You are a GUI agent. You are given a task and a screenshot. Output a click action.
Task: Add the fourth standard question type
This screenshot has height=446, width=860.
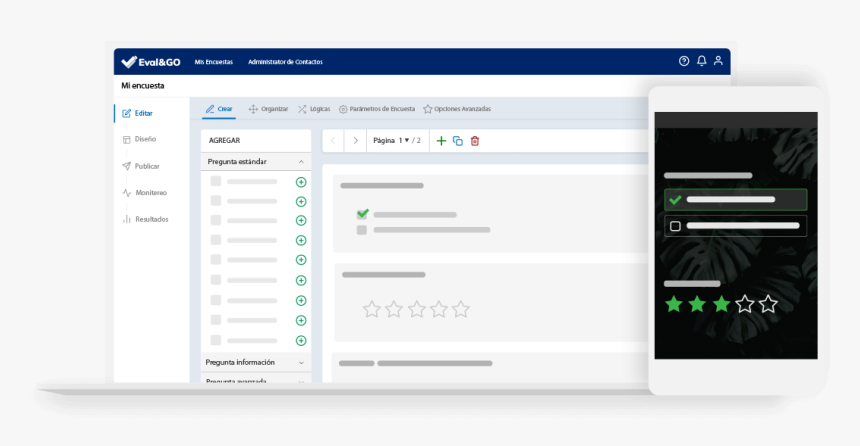coord(301,240)
